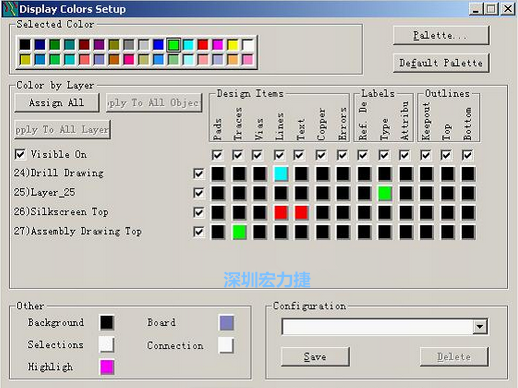Click the Palette... button
Screen dimensions: 518x388
tap(441, 35)
